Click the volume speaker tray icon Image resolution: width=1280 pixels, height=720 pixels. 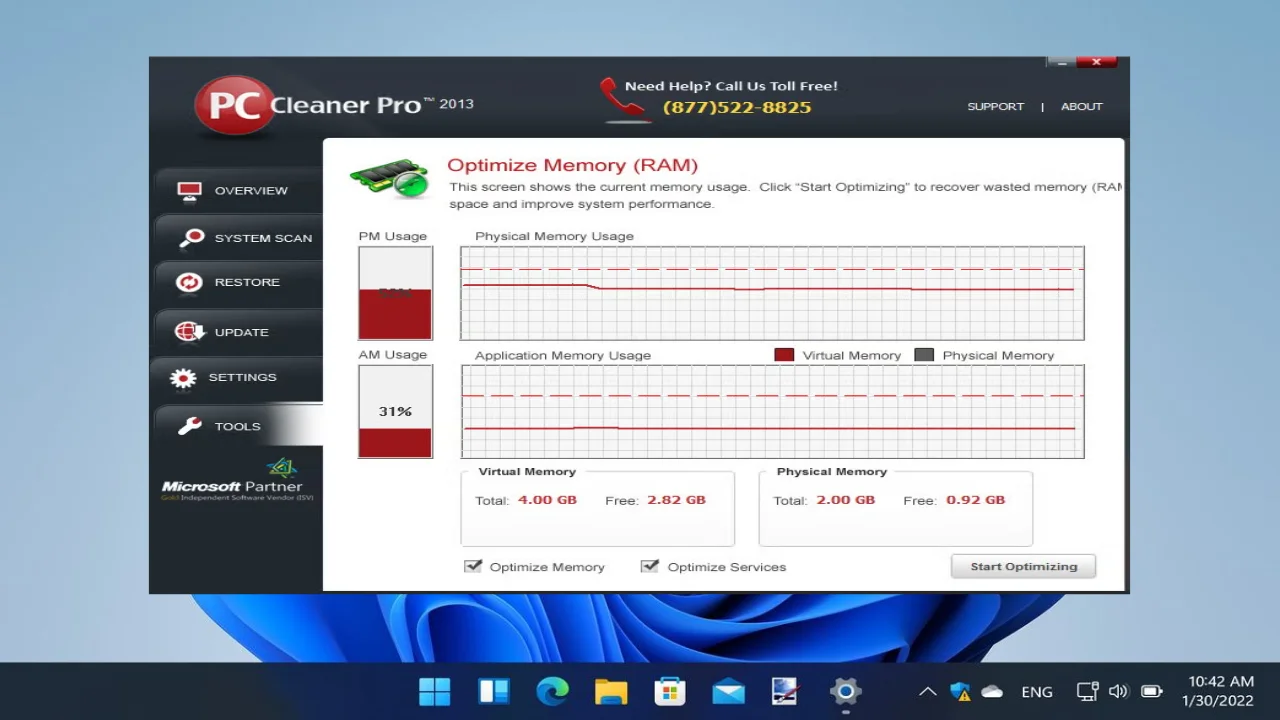click(1119, 691)
